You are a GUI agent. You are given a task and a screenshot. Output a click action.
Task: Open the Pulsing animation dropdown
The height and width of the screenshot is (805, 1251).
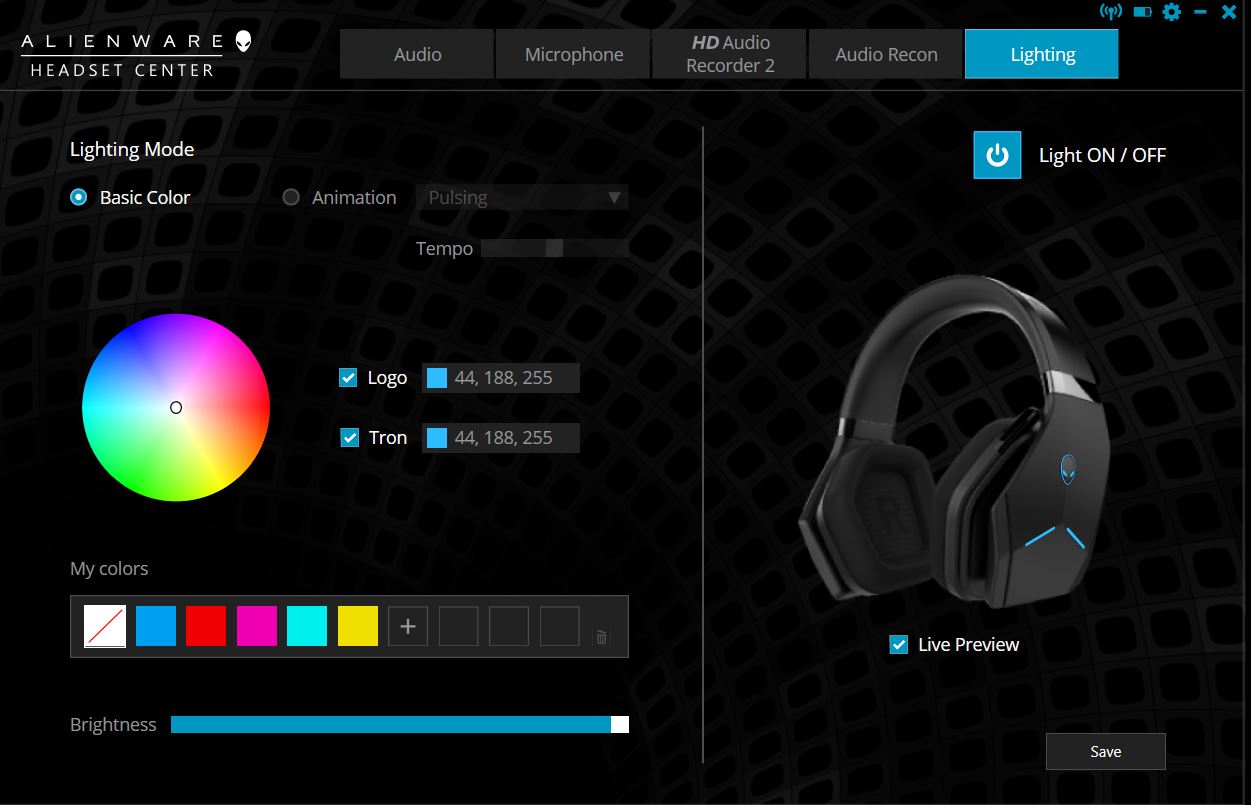coord(522,197)
